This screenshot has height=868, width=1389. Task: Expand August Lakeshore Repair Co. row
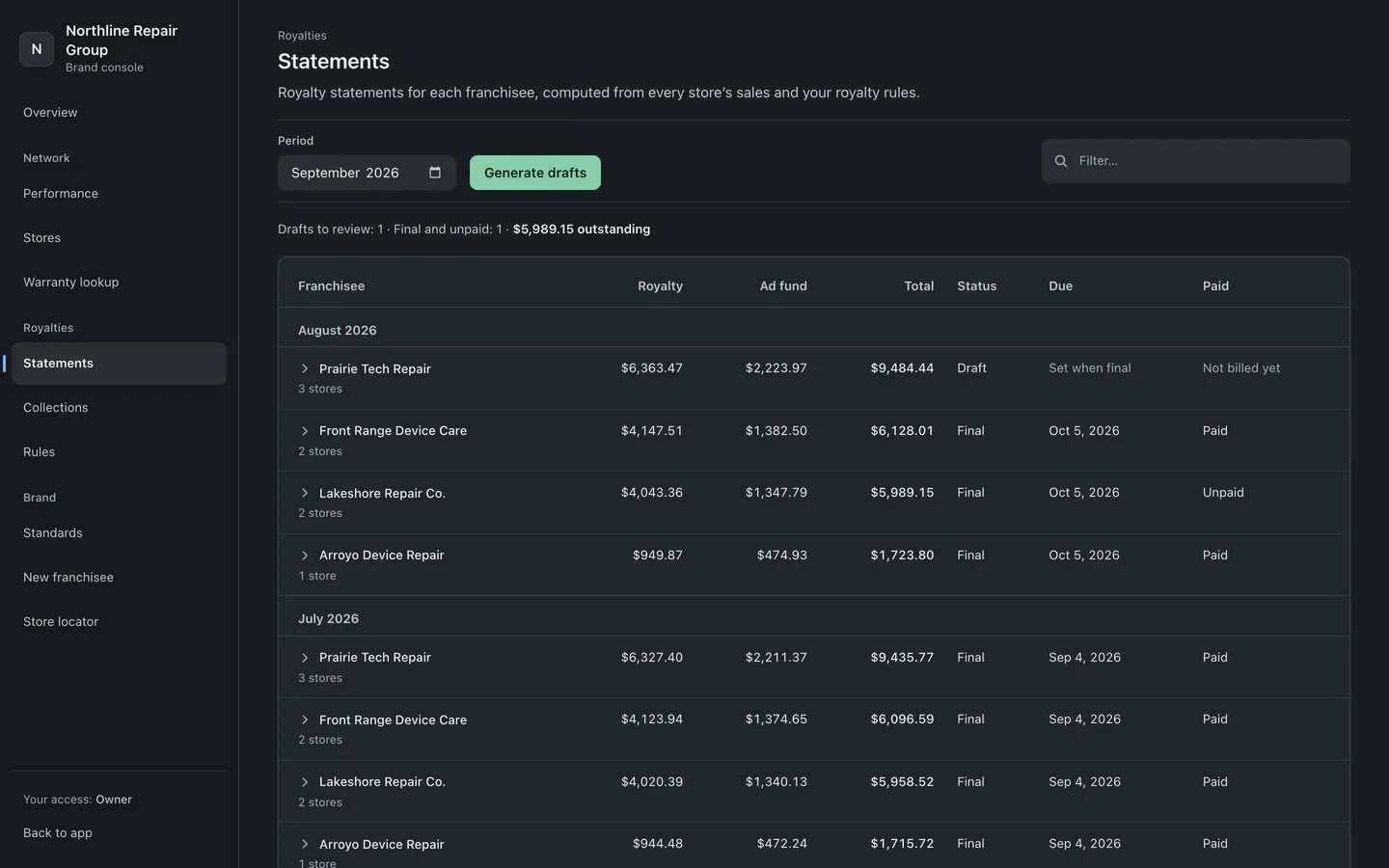click(305, 493)
